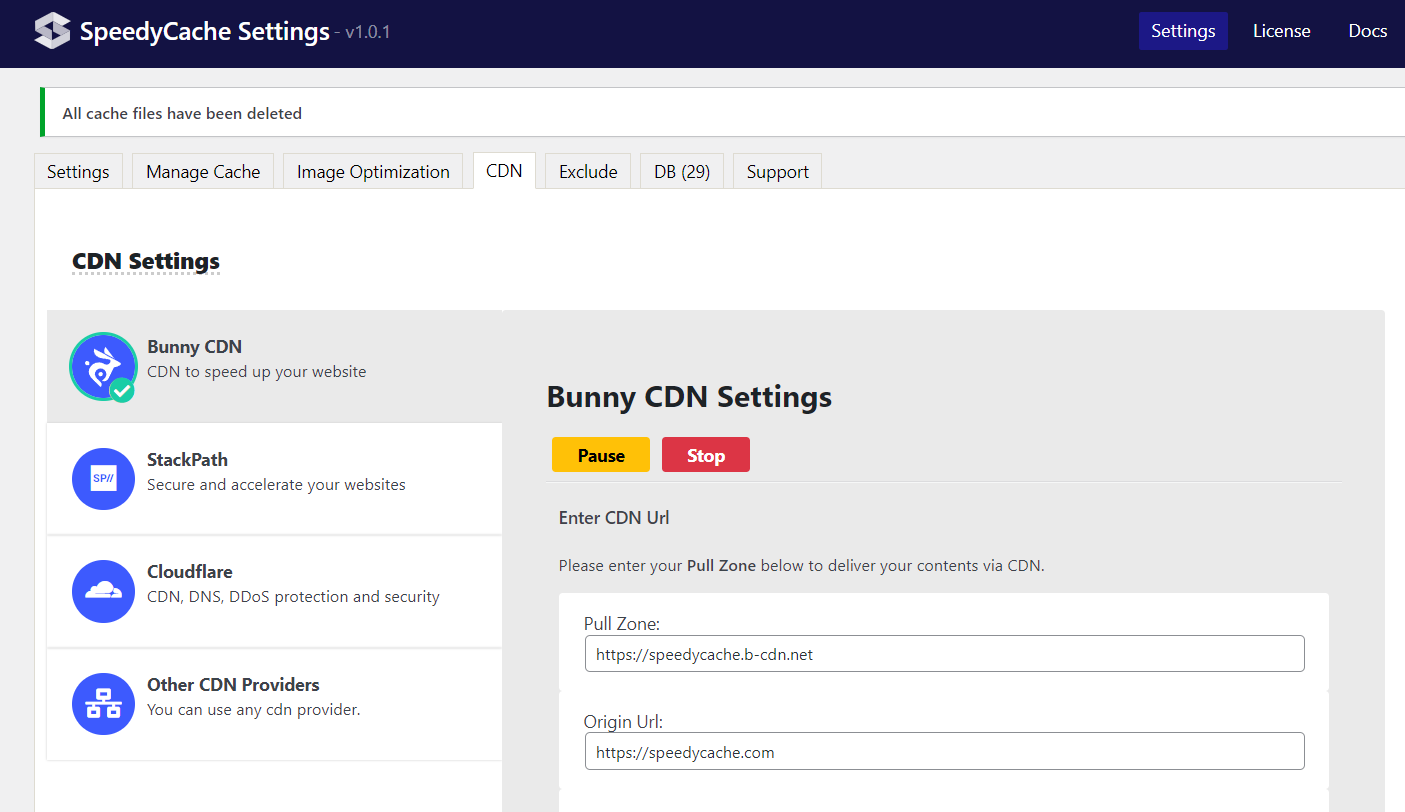Click the 'Please enter your Pull Zone' instruction
Viewport: 1405px width, 812px height.
pos(801,566)
